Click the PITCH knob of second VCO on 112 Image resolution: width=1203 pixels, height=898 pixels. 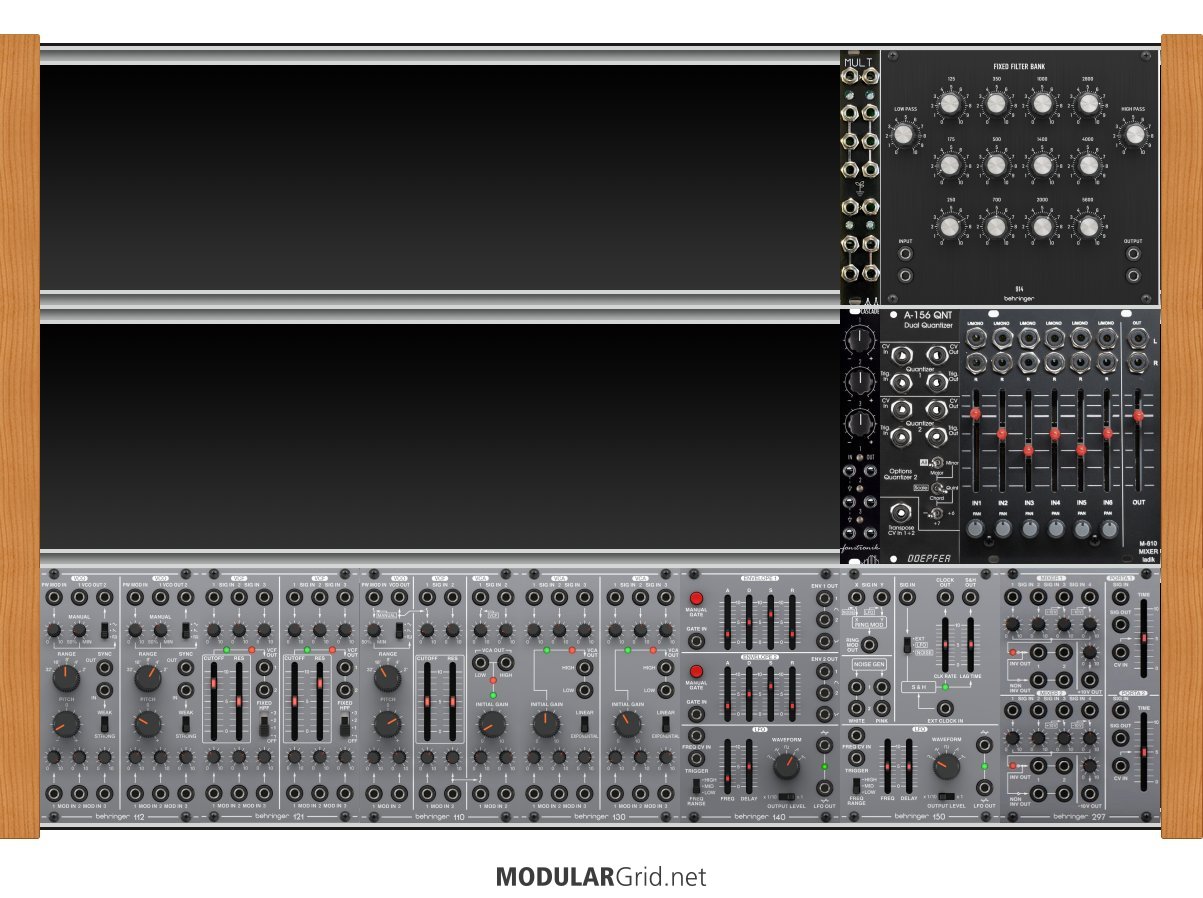(148, 725)
